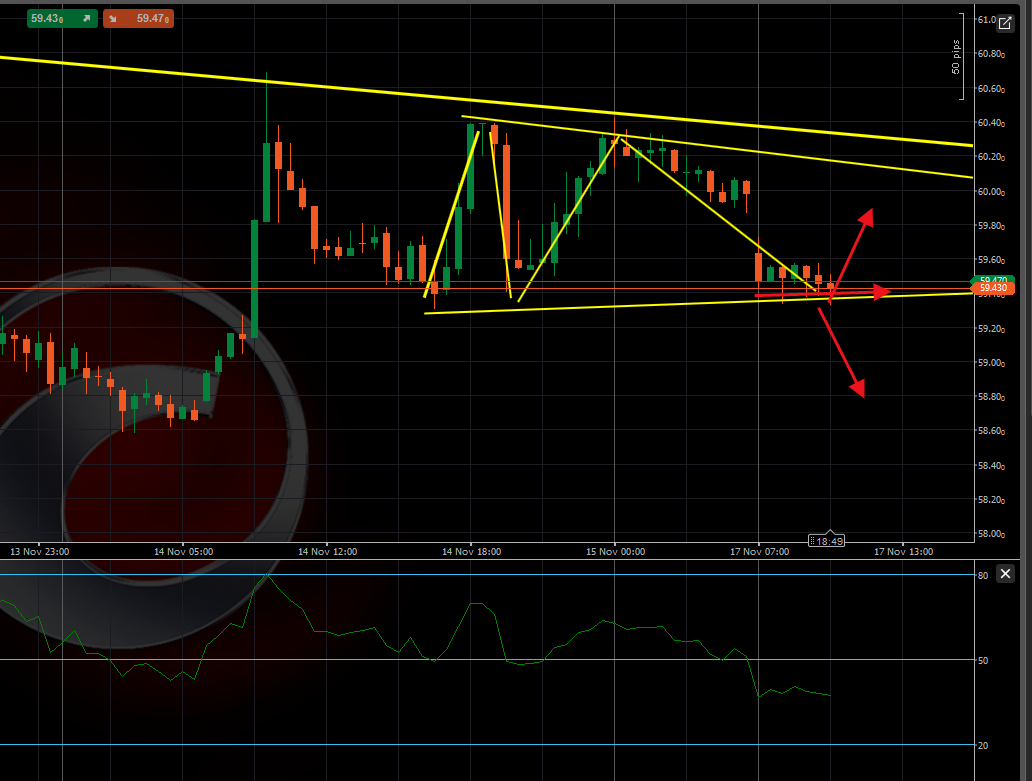Image resolution: width=1032 pixels, height=781 pixels.
Task: Close the oscillator indicator panel
Action: click(1005, 574)
